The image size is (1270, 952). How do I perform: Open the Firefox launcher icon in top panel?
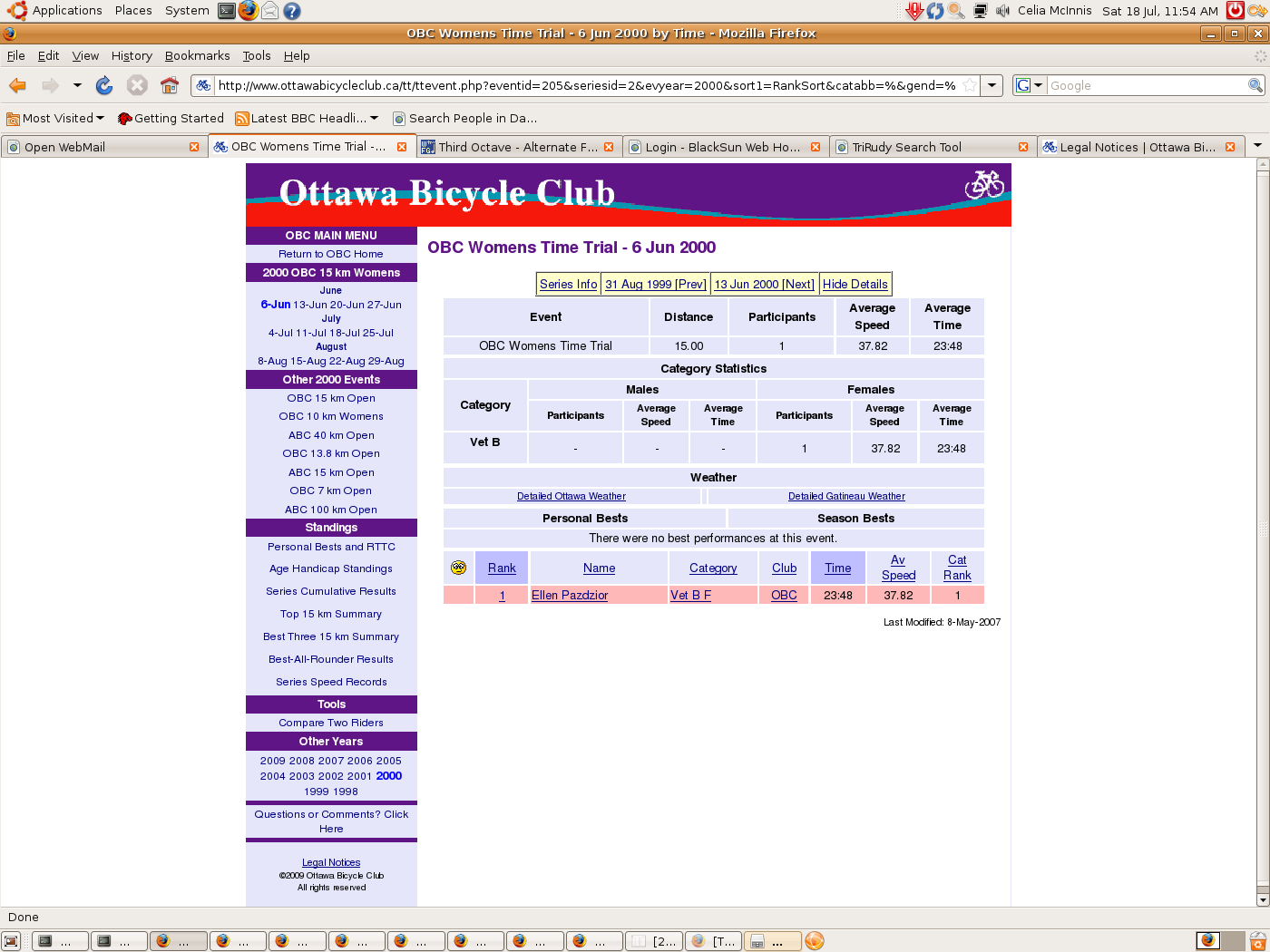coord(248,11)
